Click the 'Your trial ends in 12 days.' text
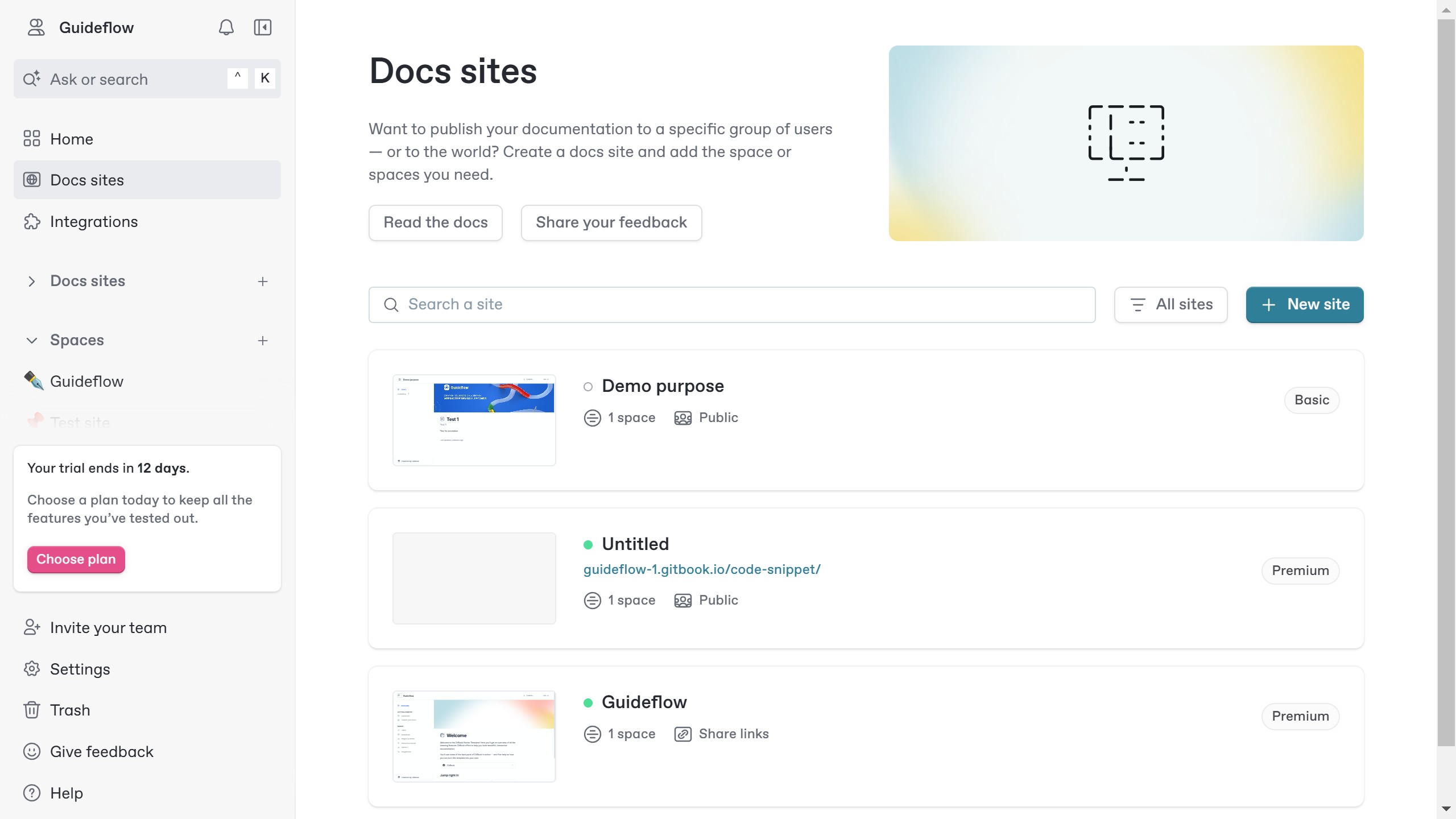The width and height of the screenshot is (1456, 819). tap(108, 468)
